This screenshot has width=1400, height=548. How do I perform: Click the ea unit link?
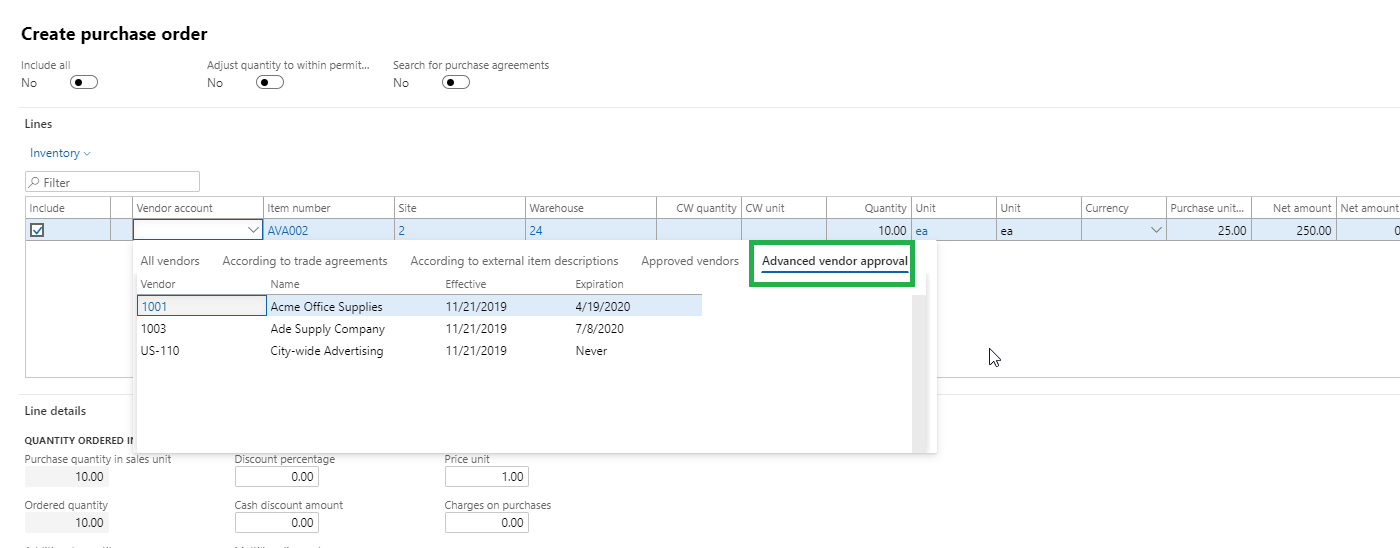[x=921, y=230]
